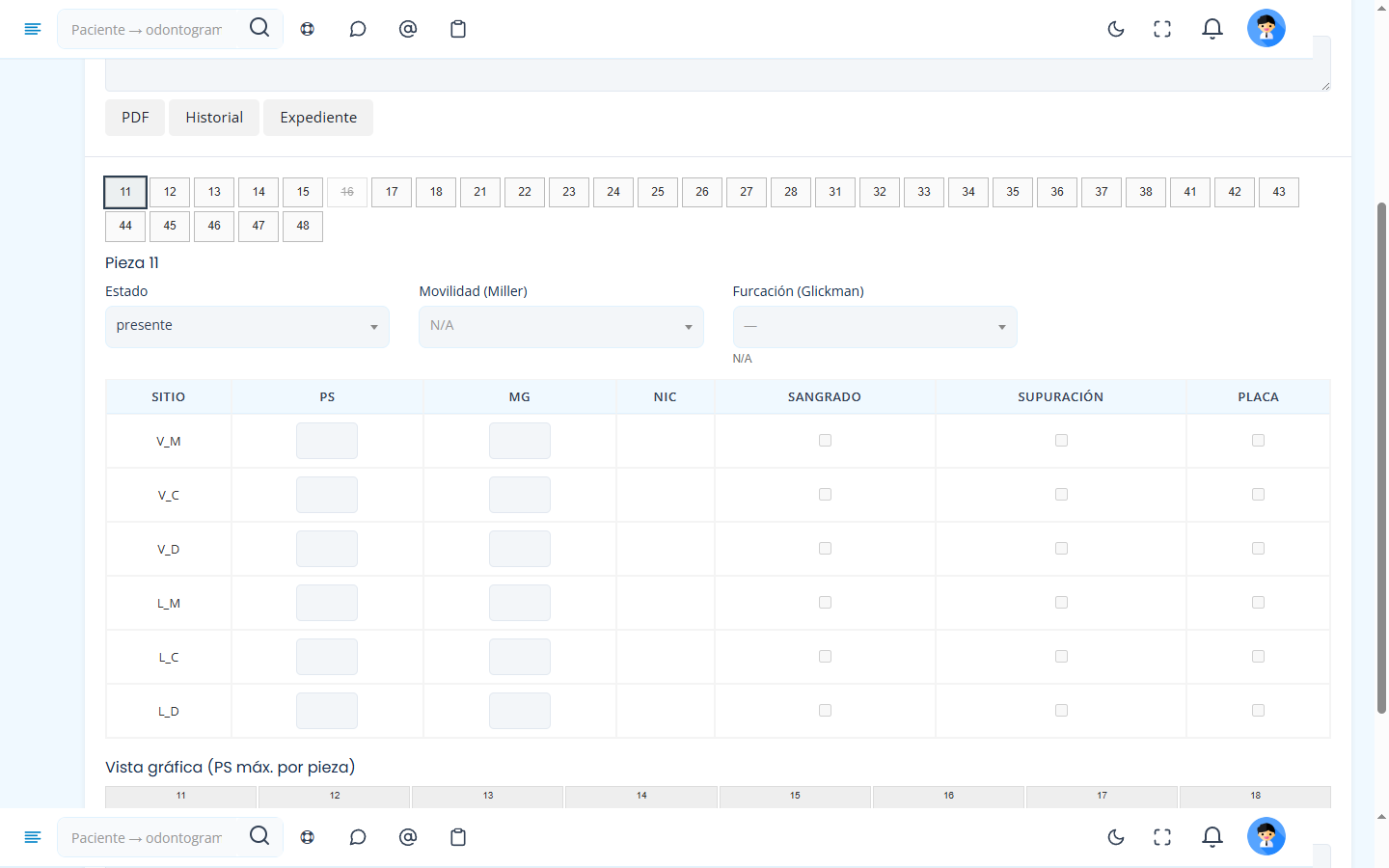Open the hamburger menu in the top header

coord(32,29)
